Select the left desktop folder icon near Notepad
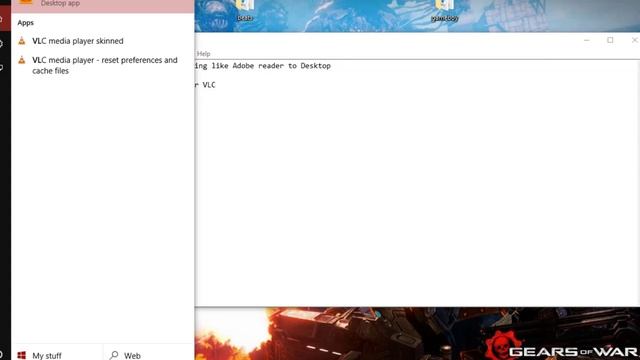 point(245,11)
